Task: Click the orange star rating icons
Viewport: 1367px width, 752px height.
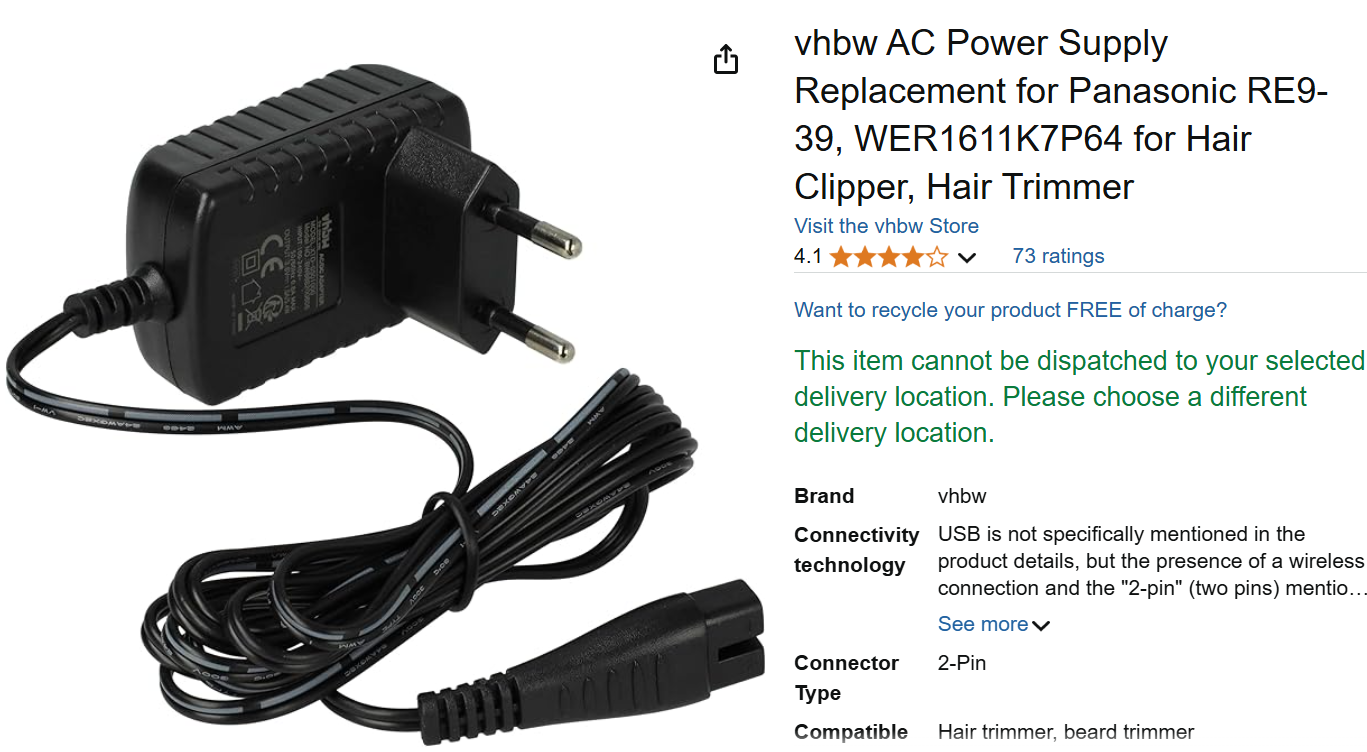Action: [x=889, y=257]
